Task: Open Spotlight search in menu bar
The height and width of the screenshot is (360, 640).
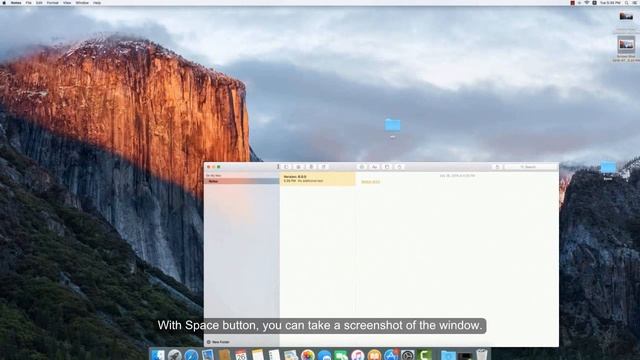Action: (627, 2)
